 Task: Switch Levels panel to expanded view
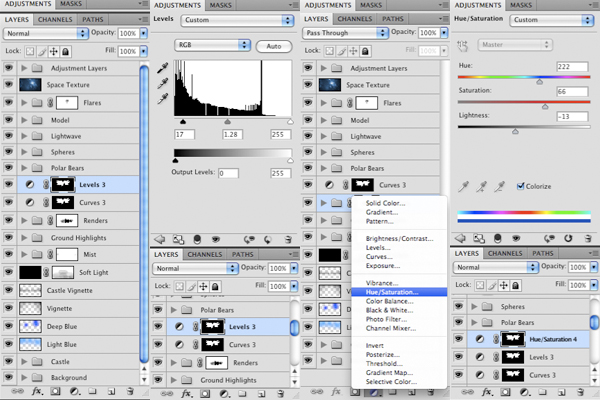(178, 240)
